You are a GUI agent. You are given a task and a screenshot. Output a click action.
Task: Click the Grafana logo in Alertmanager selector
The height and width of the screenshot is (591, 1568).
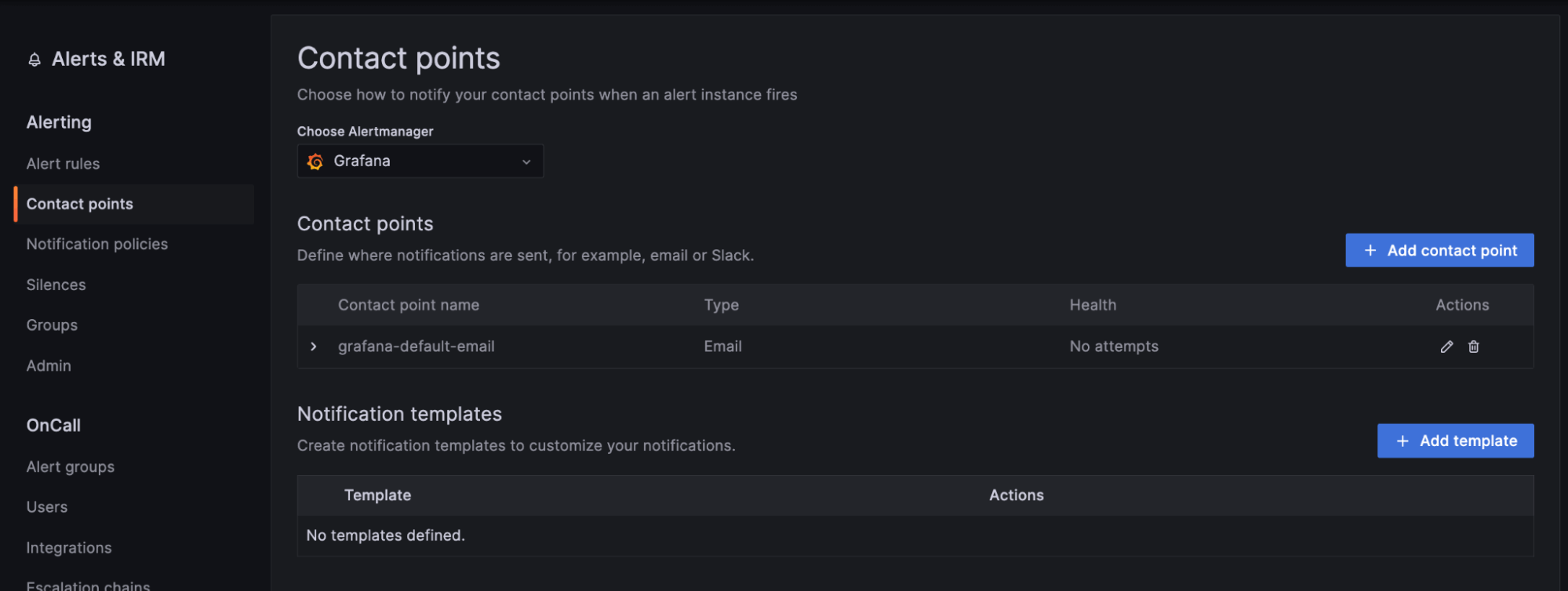coord(315,161)
